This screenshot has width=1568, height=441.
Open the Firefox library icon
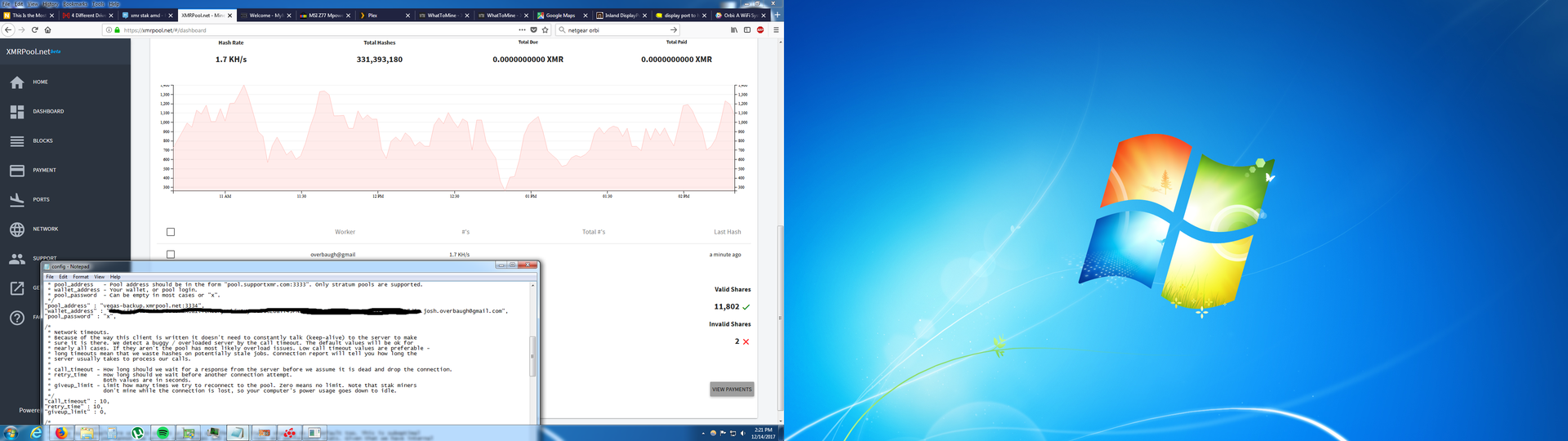click(734, 29)
